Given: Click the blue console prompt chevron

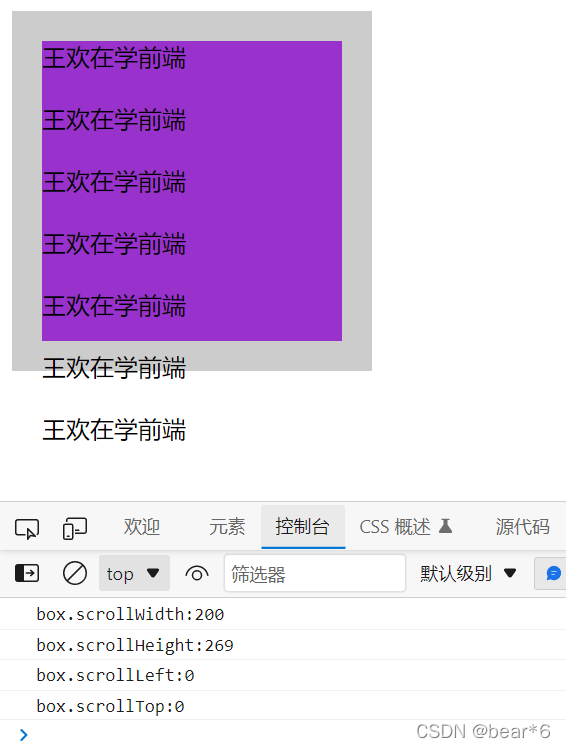Looking at the screenshot, I should click(23, 735).
